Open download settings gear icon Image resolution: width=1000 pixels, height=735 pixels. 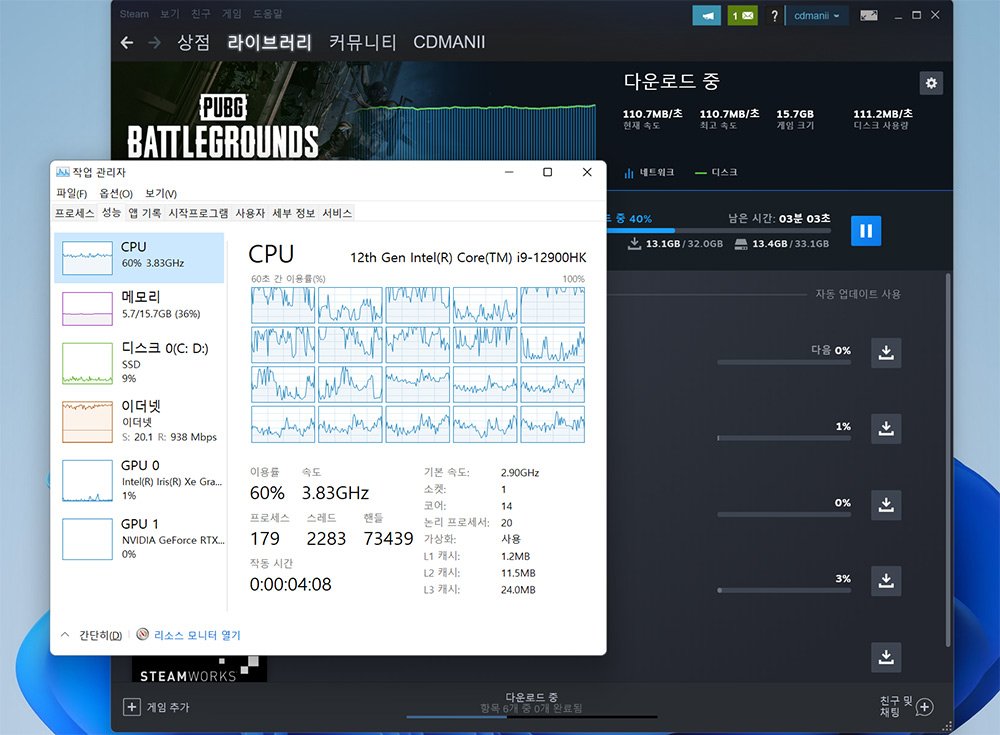pos(931,83)
